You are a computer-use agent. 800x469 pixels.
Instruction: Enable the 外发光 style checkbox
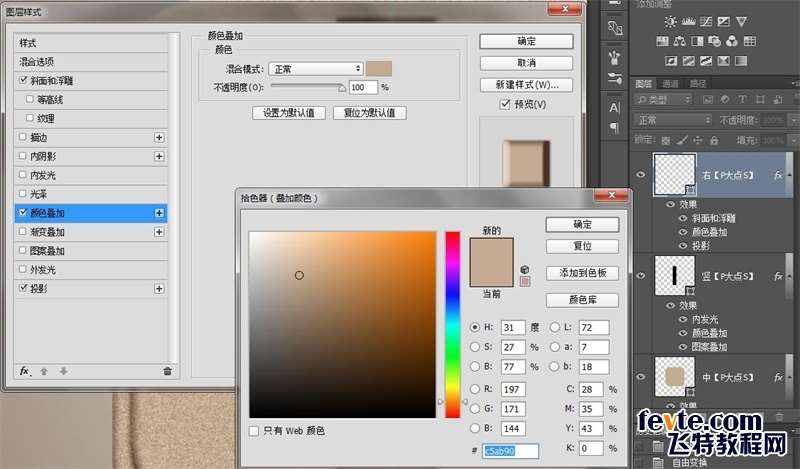(22, 269)
